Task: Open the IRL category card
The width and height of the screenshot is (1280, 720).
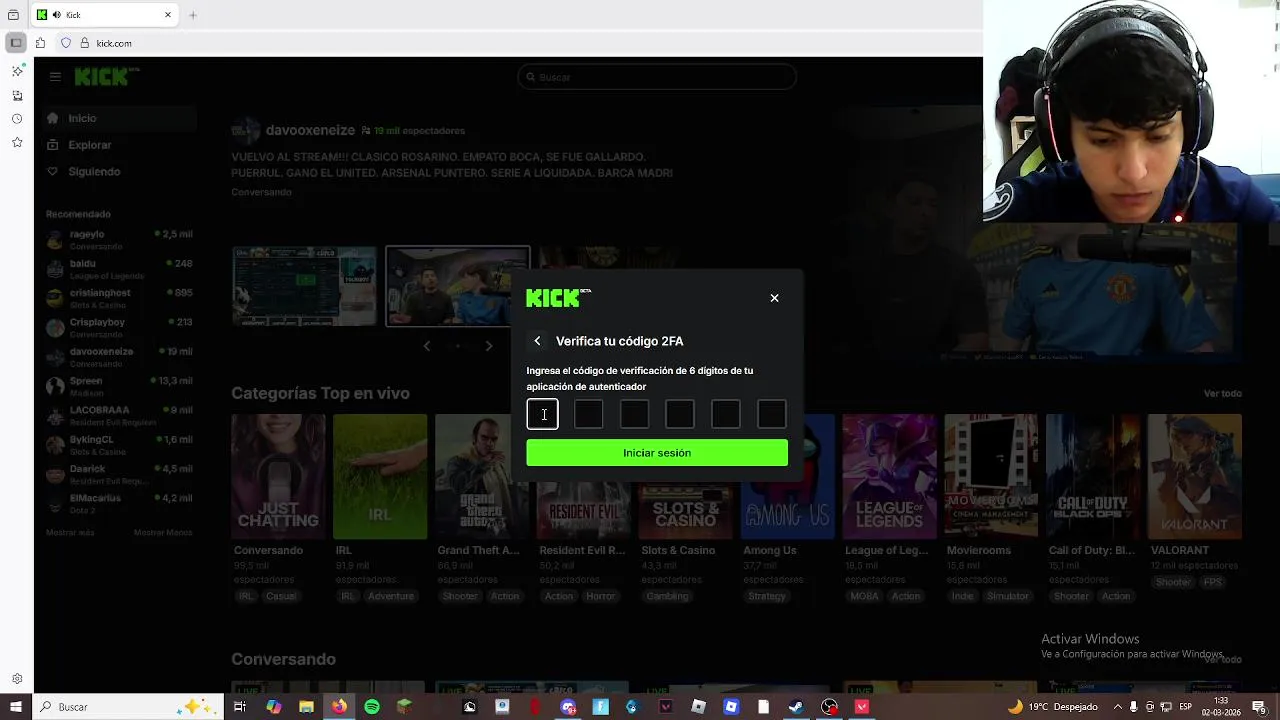Action: (380, 477)
